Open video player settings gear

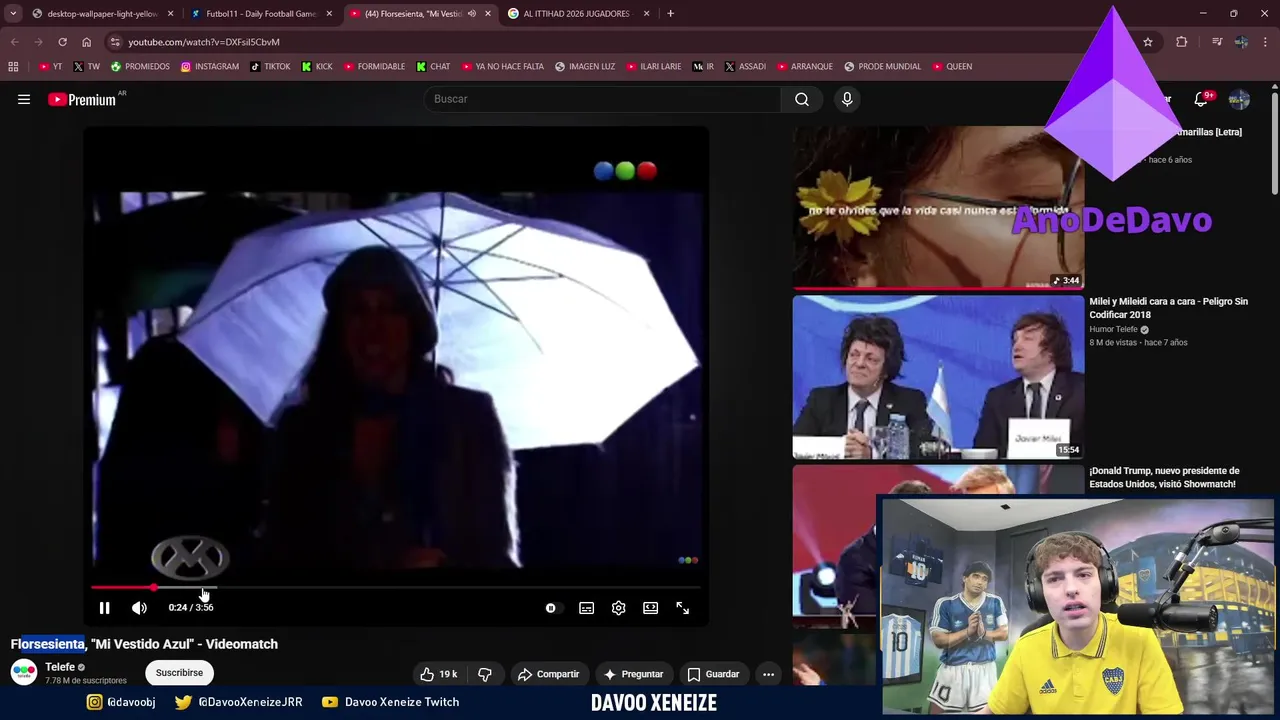618,608
